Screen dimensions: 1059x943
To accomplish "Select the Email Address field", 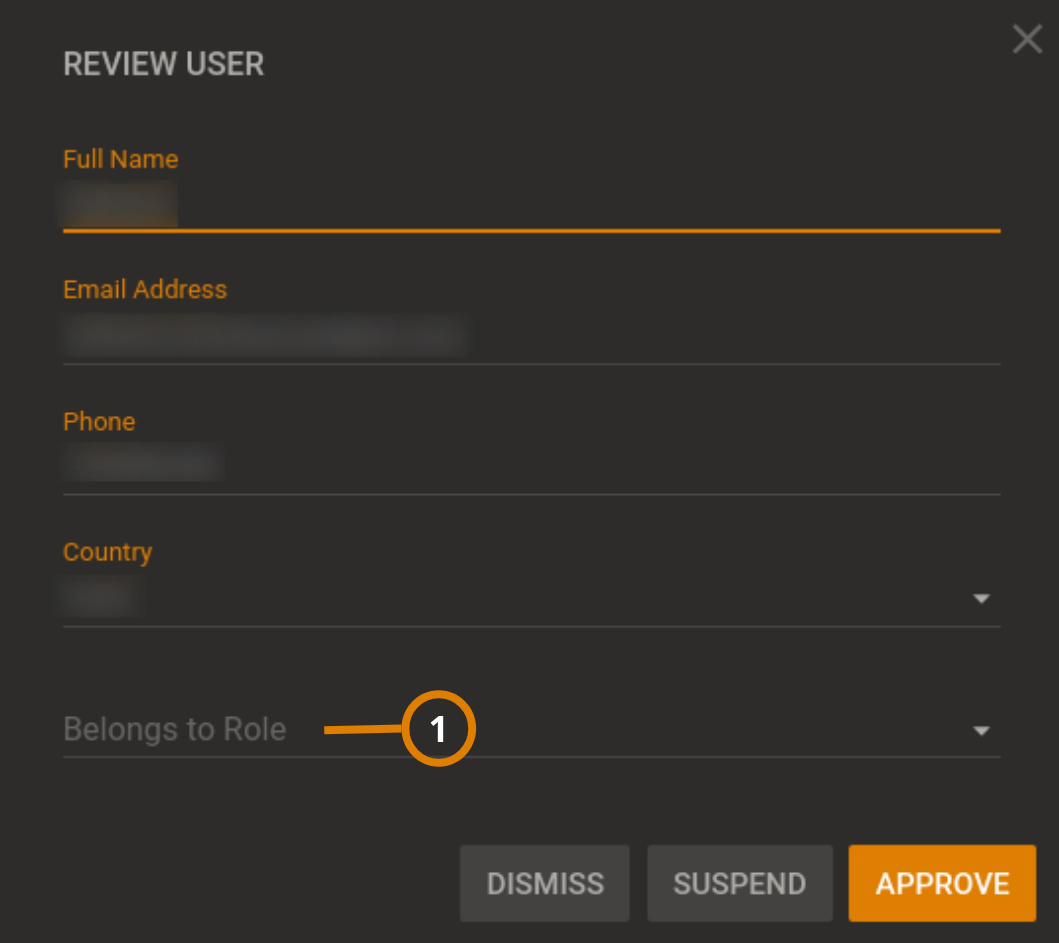I will (x=400, y=336).
